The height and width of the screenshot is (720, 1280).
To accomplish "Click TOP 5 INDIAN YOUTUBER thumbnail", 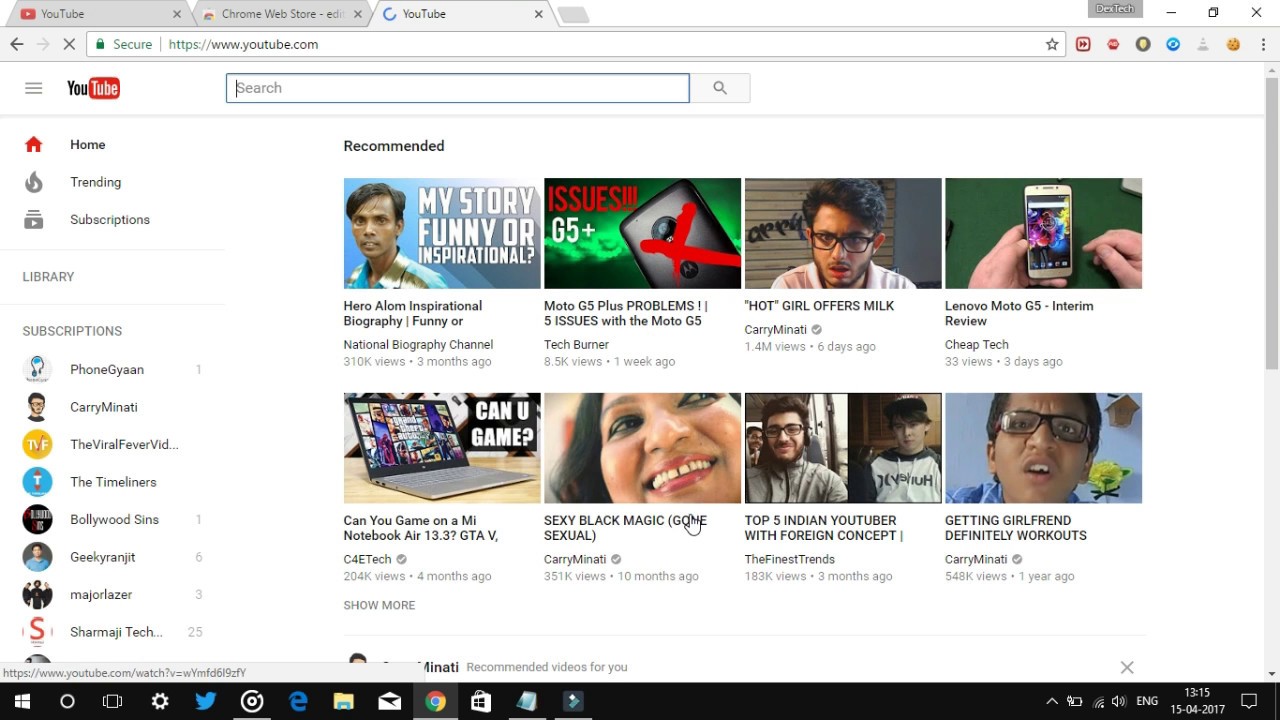I will click(843, 448).
